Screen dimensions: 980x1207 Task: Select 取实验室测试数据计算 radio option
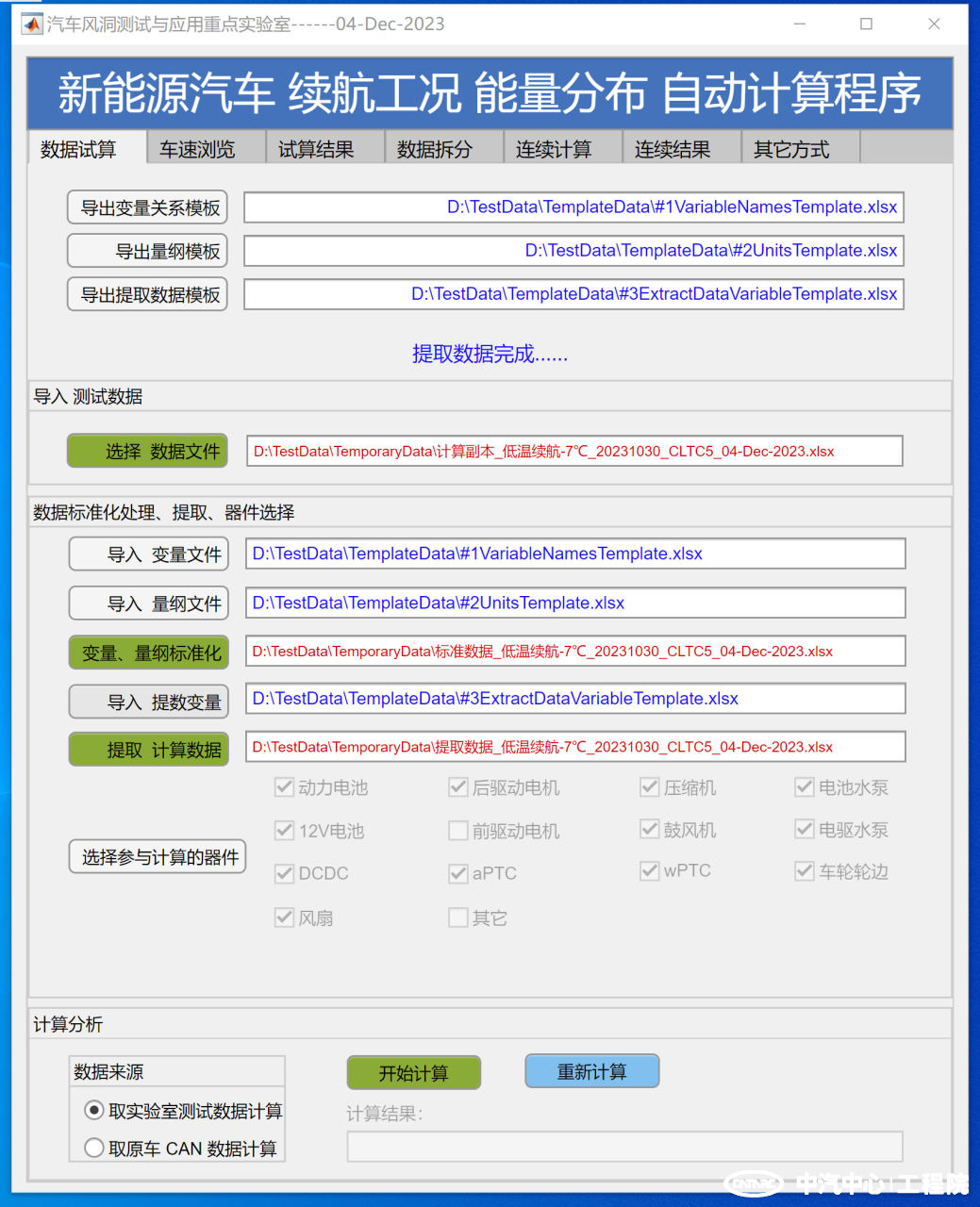point(94,1110)
